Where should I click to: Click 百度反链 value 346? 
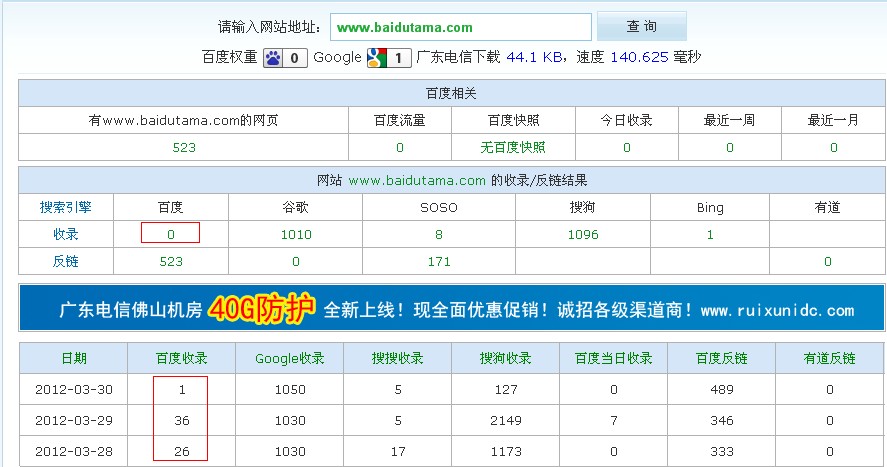tap(722, 421)
